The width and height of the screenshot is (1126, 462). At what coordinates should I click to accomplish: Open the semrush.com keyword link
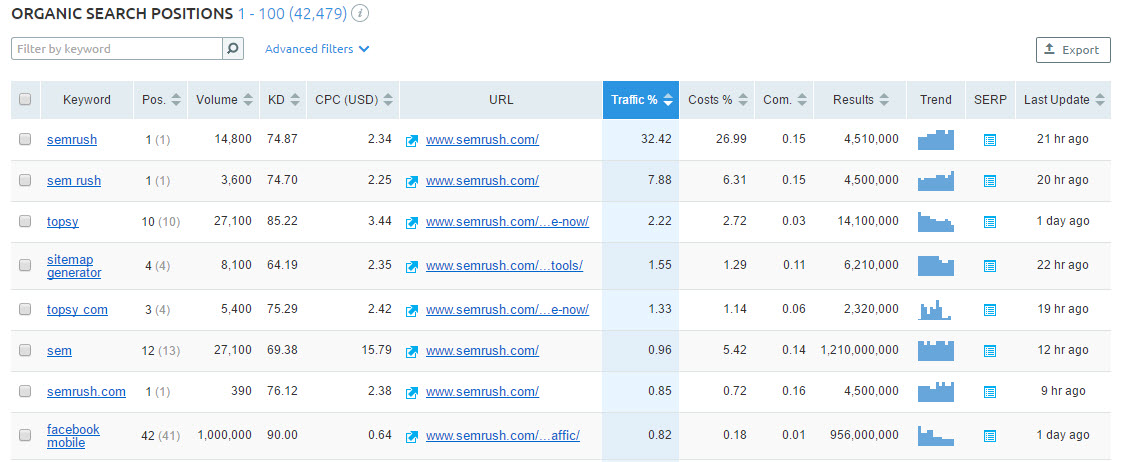(x=86, y=392)
